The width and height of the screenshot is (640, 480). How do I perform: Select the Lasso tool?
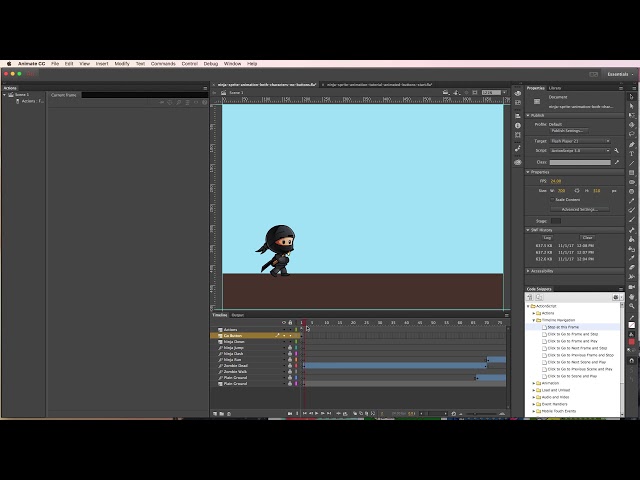tap(631, 134)
